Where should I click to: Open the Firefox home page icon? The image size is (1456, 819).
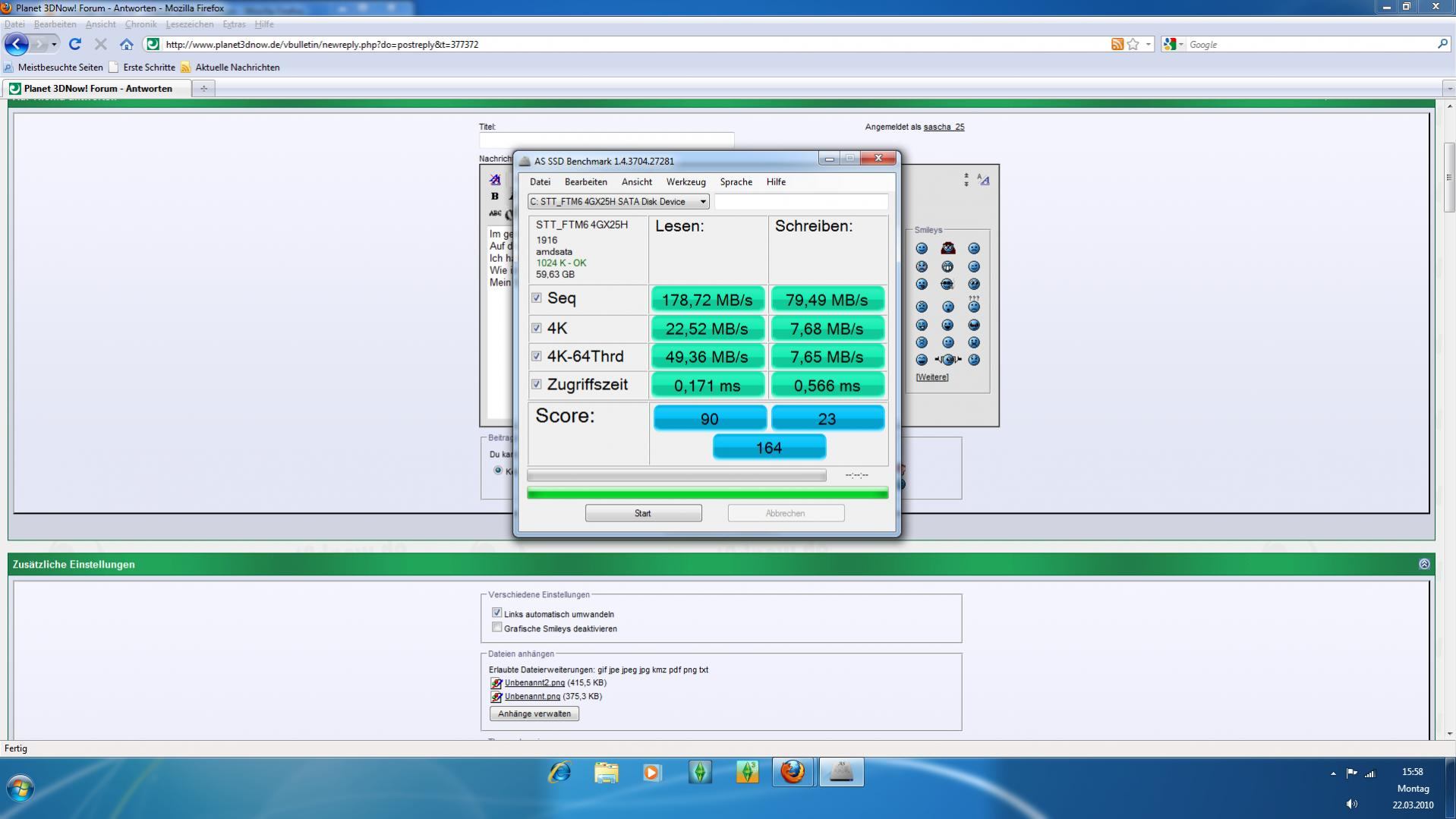[127, 44]
